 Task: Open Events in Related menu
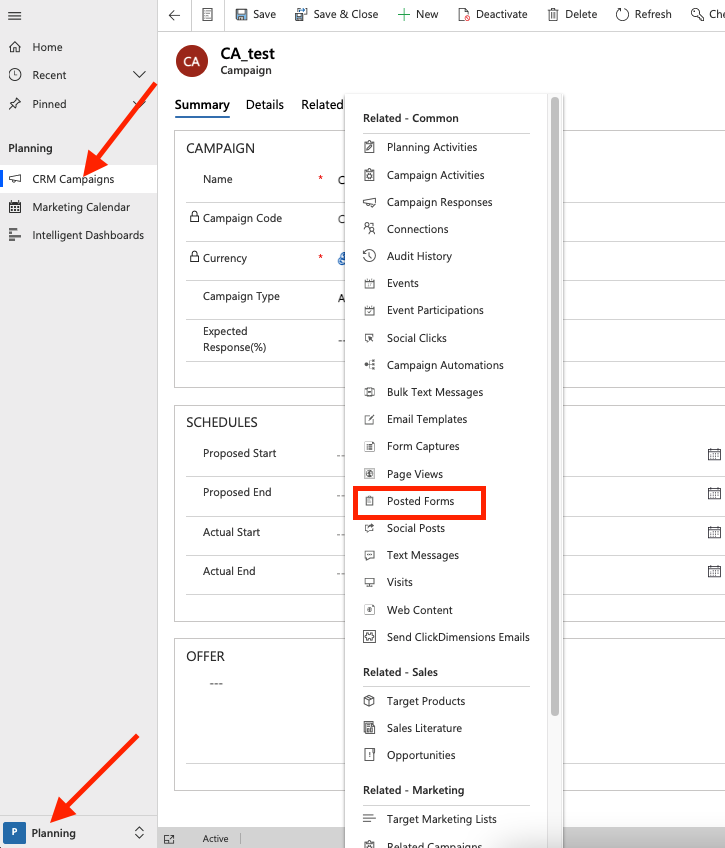click(402, 283)
